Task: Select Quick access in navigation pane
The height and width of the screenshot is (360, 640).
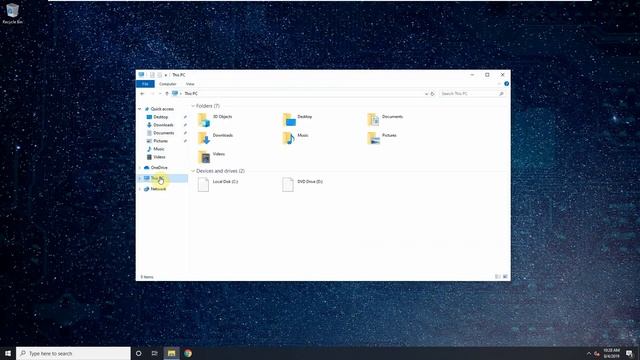Action: 162,109
